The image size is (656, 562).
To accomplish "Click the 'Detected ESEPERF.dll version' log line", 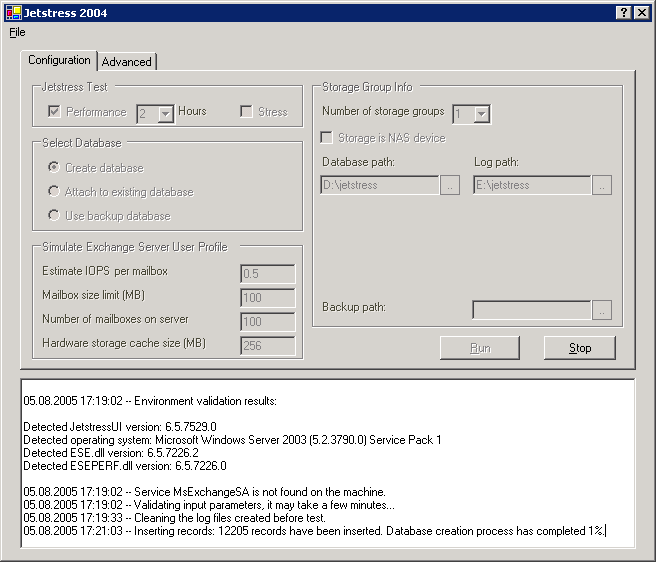I will coord(125,466).
